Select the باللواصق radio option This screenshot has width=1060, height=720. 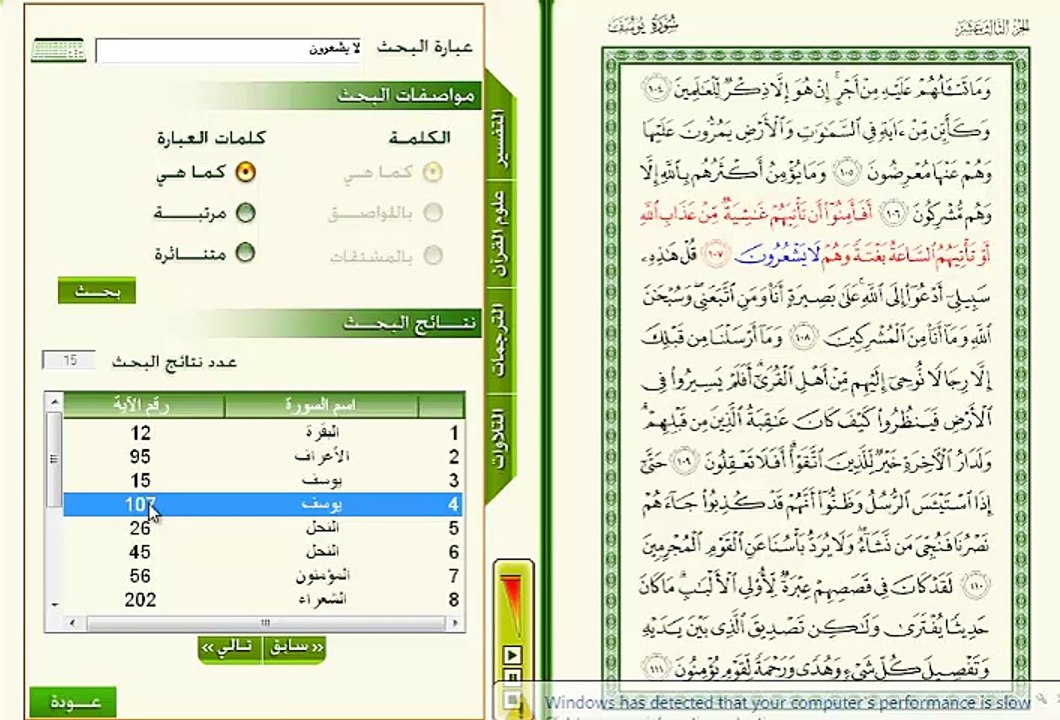[433, 213]
